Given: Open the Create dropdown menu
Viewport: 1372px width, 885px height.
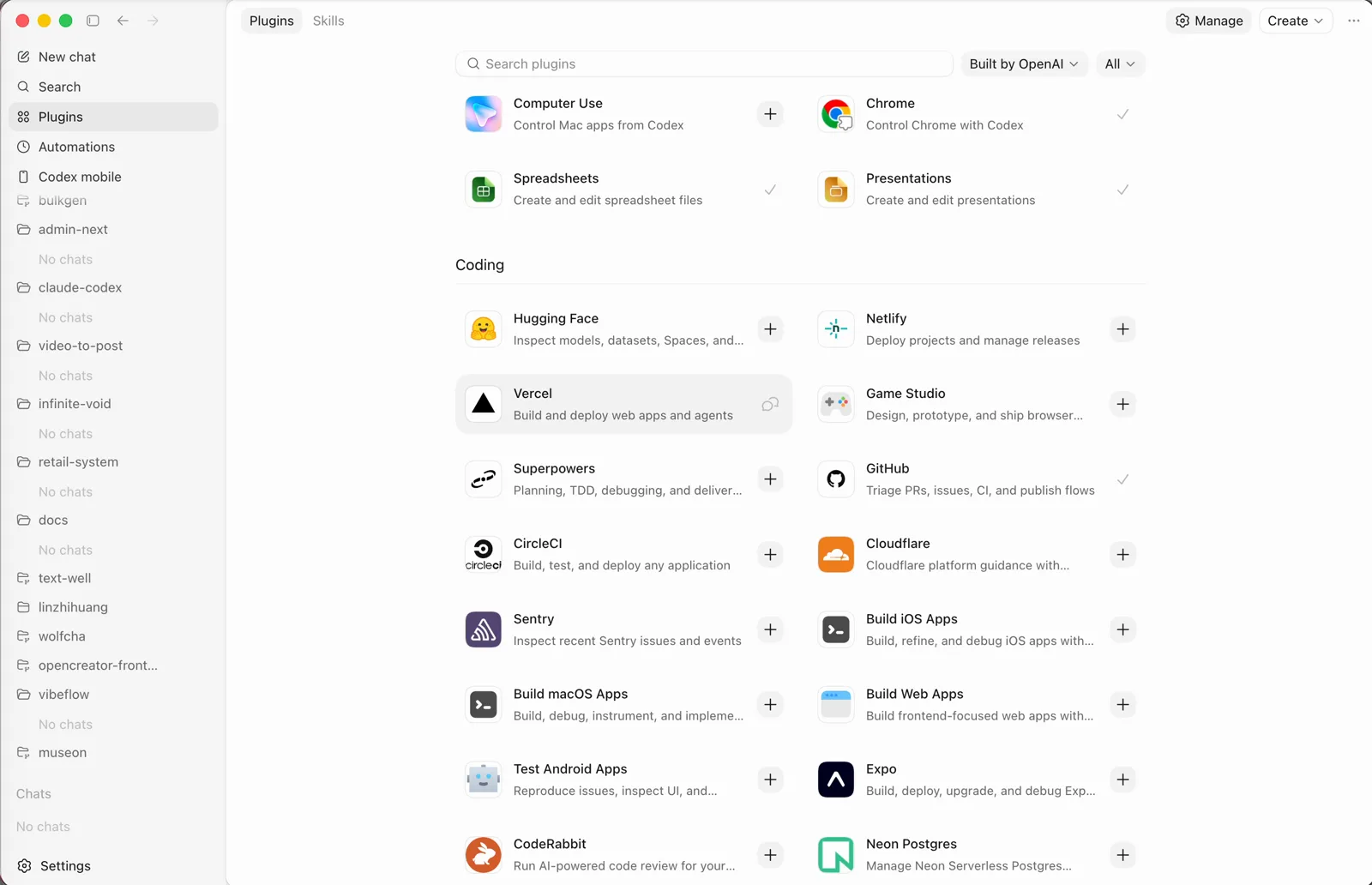Looking at the screenshot, I should (1296, 21).
